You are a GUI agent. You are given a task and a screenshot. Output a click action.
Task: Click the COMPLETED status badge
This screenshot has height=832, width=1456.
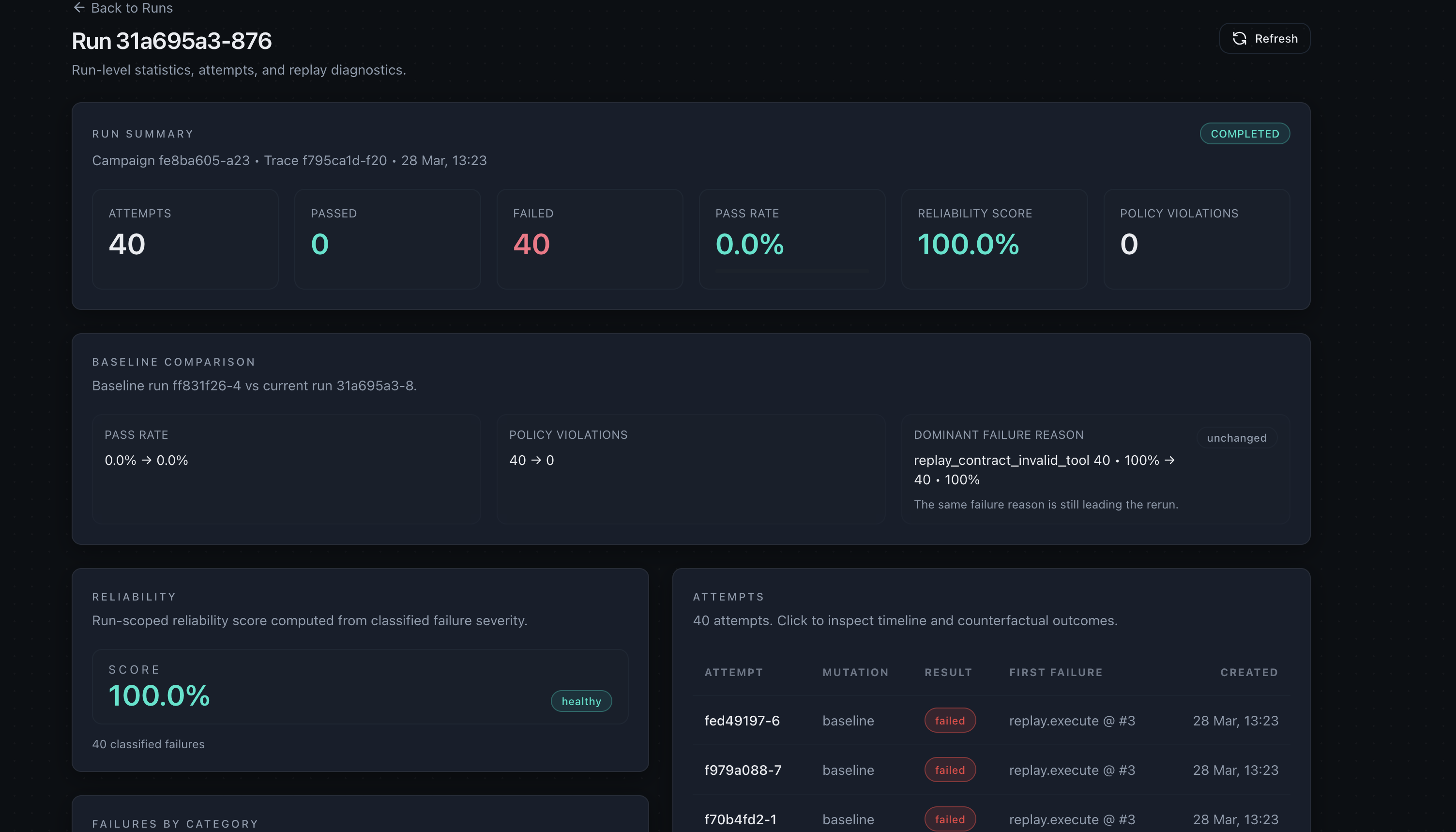tap(1244, 134)
